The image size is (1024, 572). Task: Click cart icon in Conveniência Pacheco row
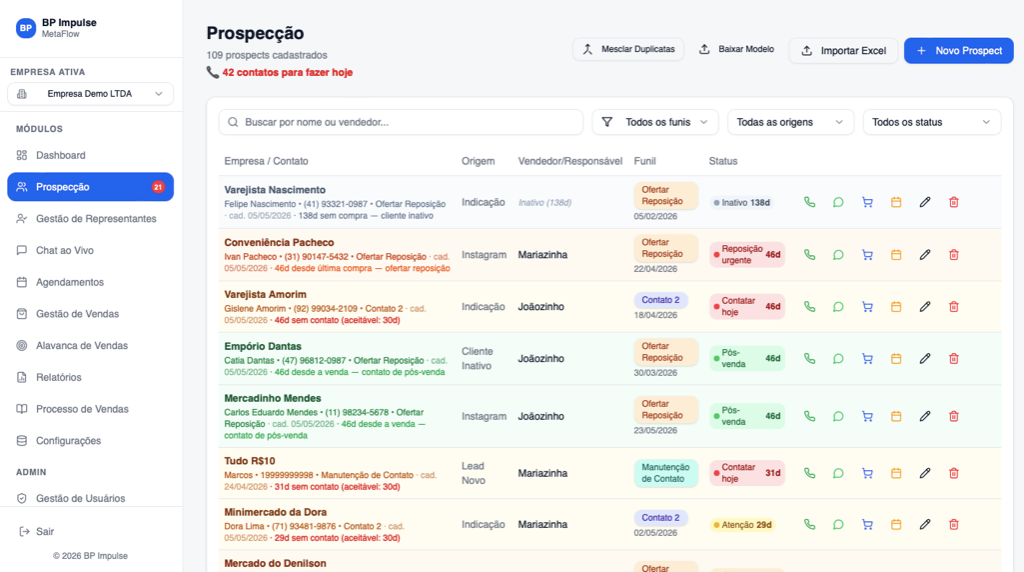click(867, 255)
